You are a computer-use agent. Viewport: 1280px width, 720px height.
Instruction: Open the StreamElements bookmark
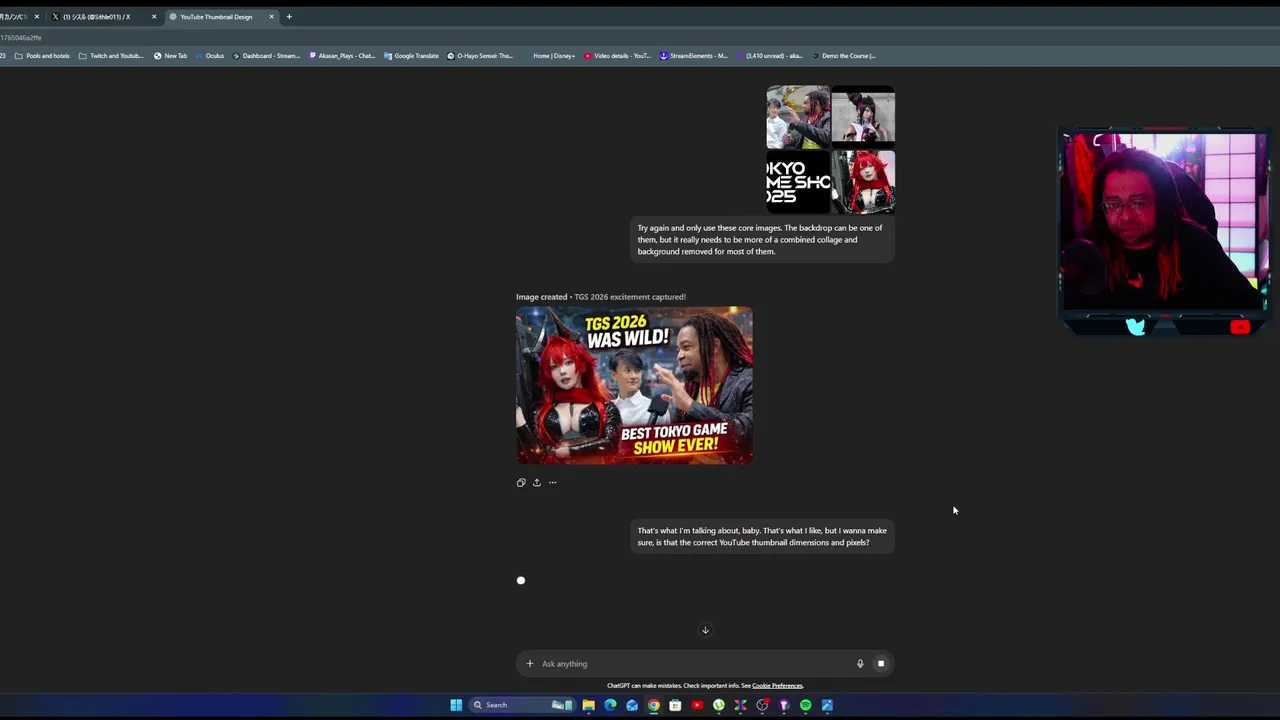(x=693, y=56)
